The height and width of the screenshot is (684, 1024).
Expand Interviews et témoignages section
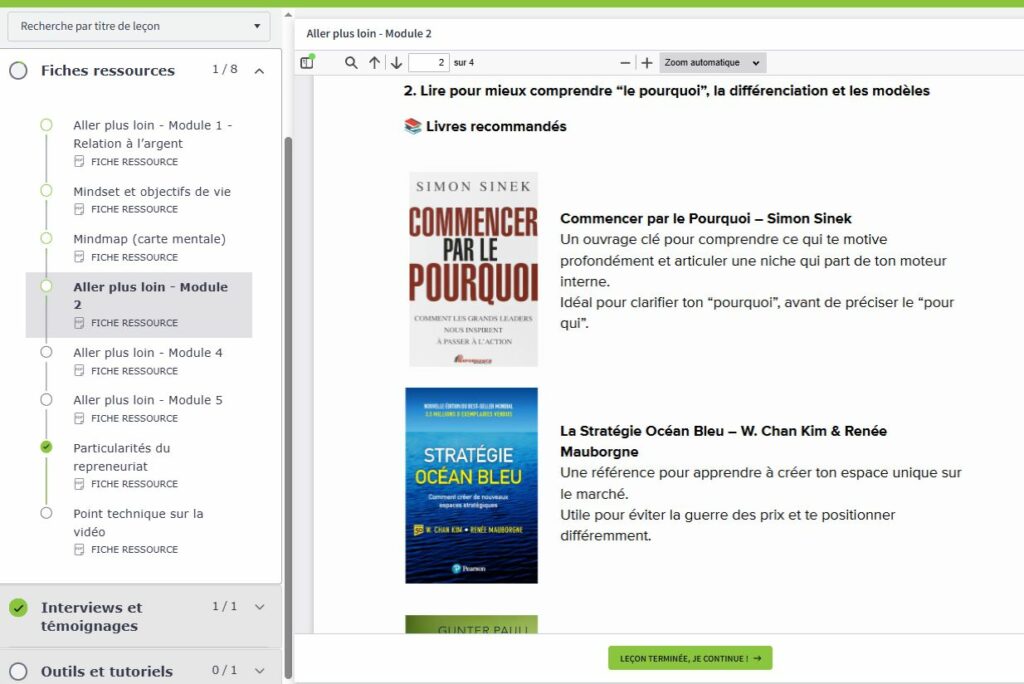click(x=259, y=607)
